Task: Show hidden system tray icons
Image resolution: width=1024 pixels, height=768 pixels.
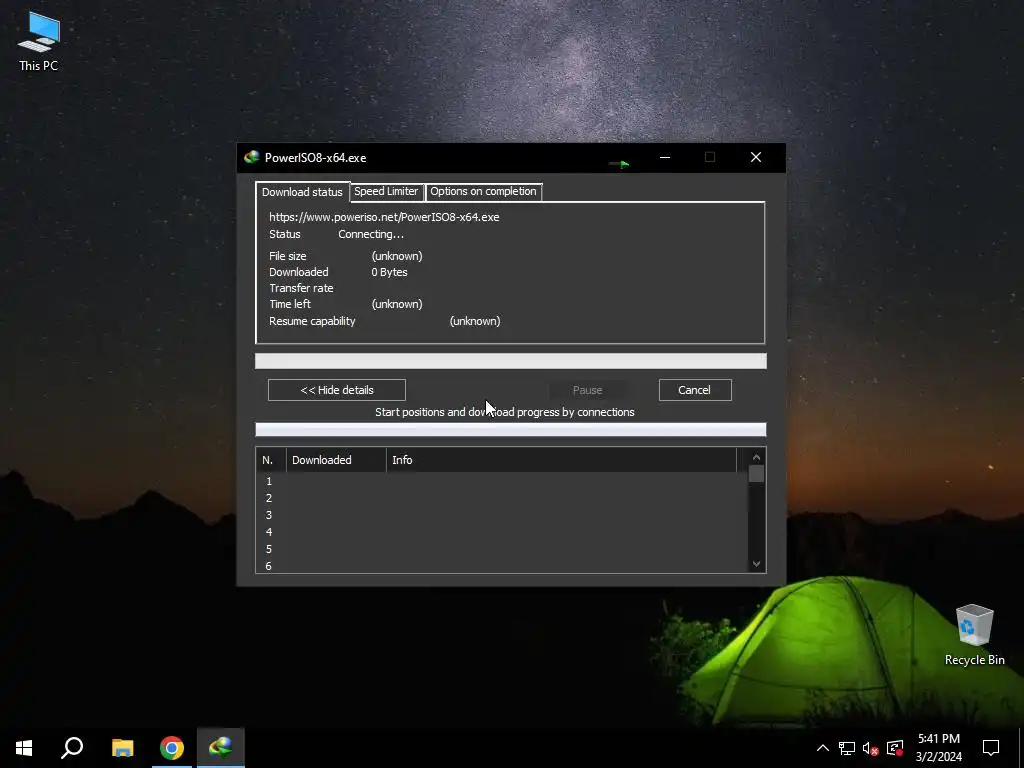Action: tap(823, 748)
